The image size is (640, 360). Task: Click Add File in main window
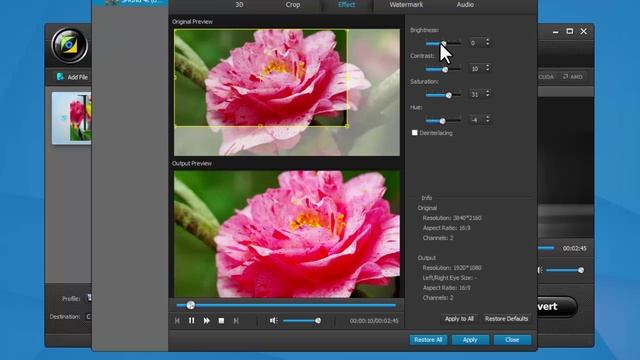coord(72,77)
